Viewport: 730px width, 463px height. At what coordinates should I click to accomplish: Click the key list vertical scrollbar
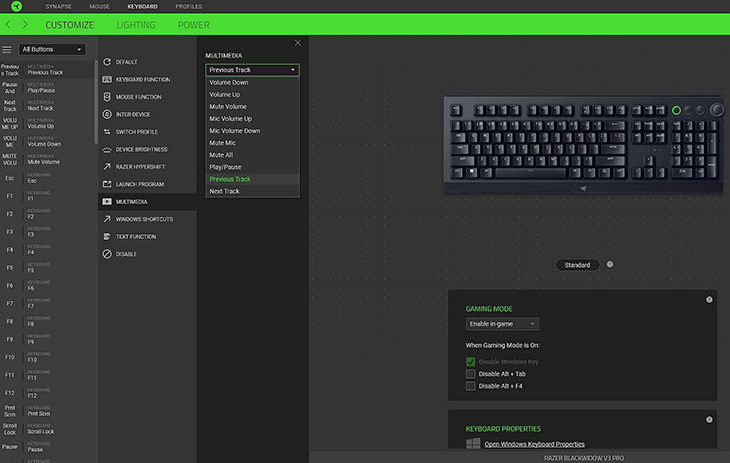(96, 102)
